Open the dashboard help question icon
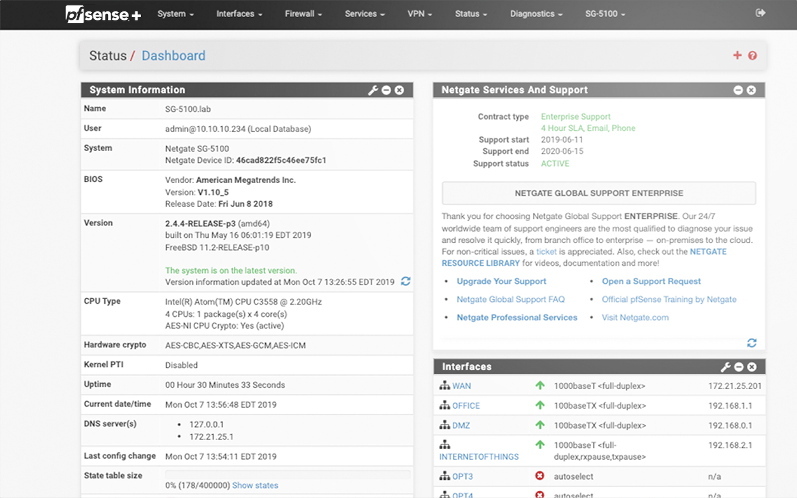 pos(752,55)
